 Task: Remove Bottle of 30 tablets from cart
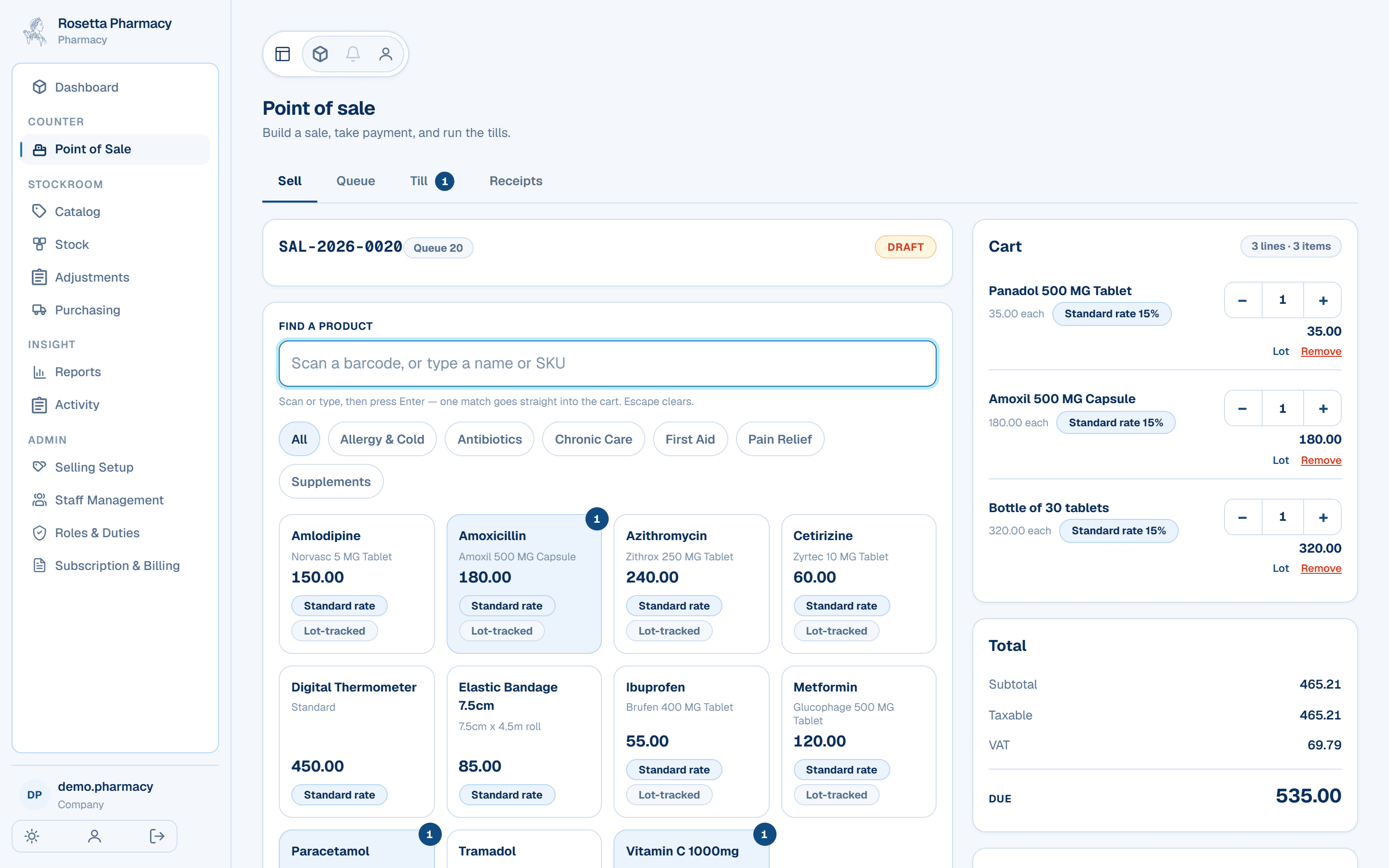[1321, 569]
